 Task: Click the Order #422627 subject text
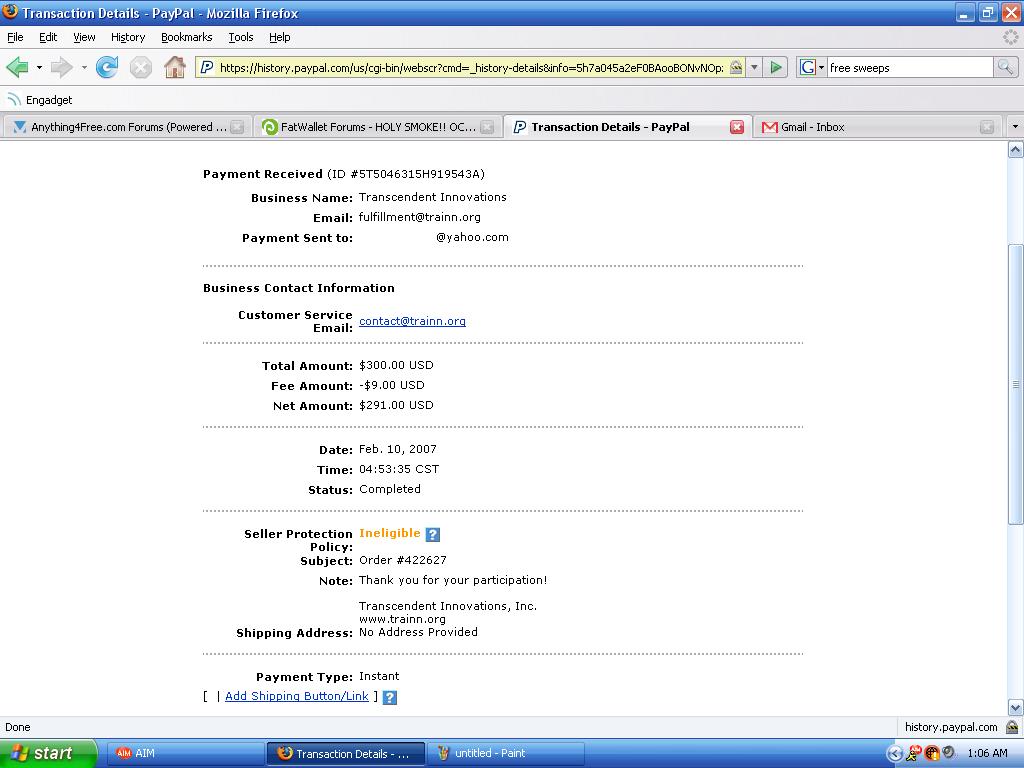coord(402,560)
